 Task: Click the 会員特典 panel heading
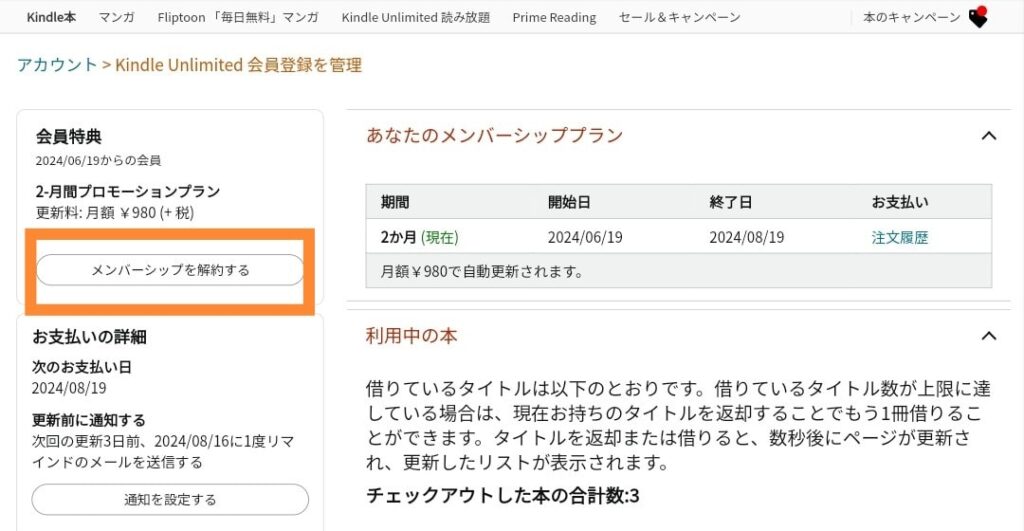[69, 136]
